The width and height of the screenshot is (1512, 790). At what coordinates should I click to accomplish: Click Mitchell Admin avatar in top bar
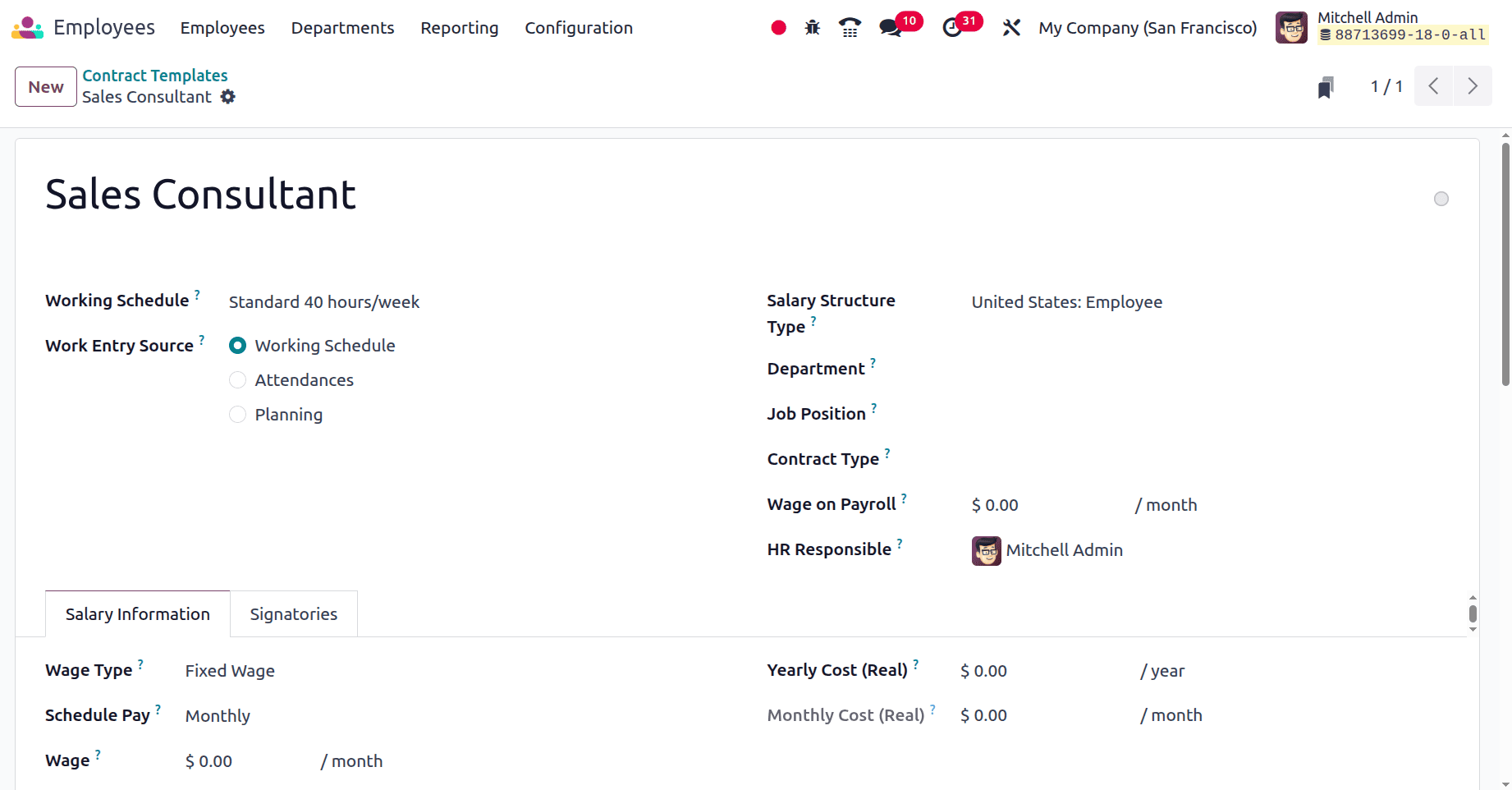tap(1291, 28)
